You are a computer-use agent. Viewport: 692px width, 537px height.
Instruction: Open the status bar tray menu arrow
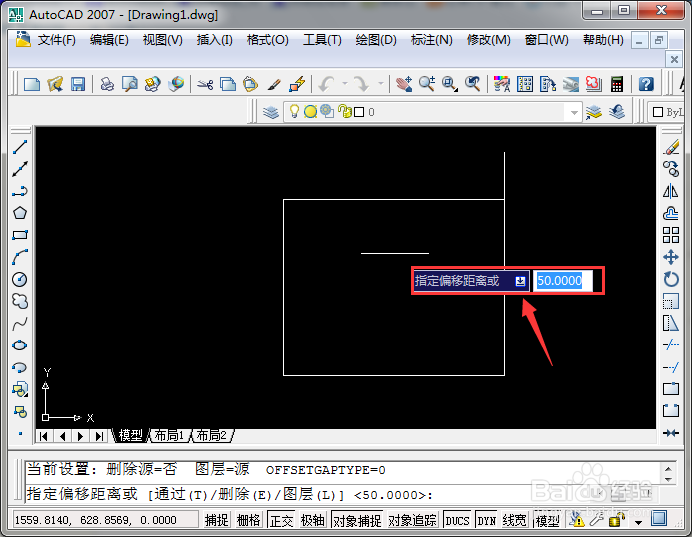tap(638, 522)
